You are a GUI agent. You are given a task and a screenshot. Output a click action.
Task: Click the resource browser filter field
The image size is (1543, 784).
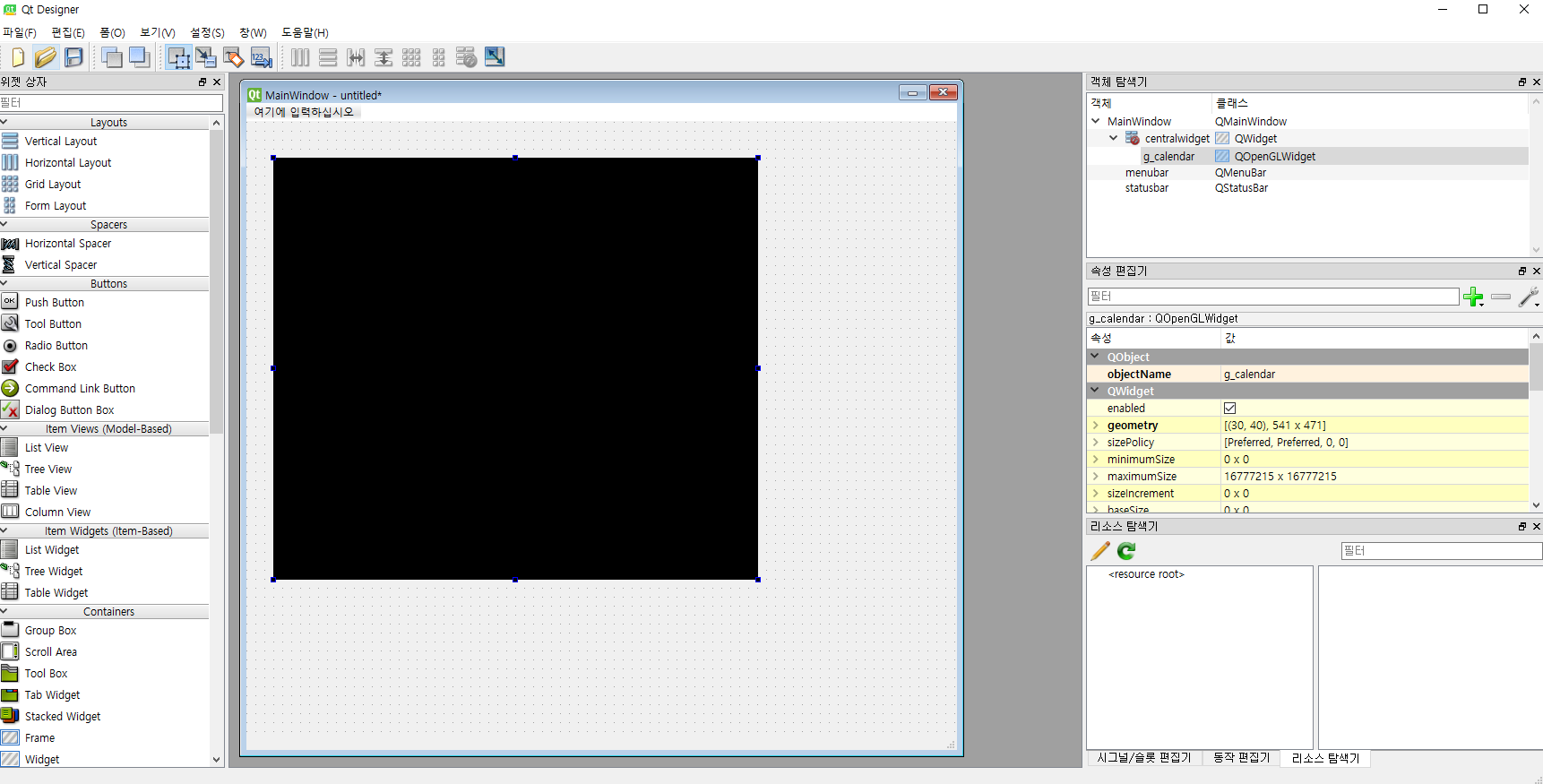(1442, 551)
